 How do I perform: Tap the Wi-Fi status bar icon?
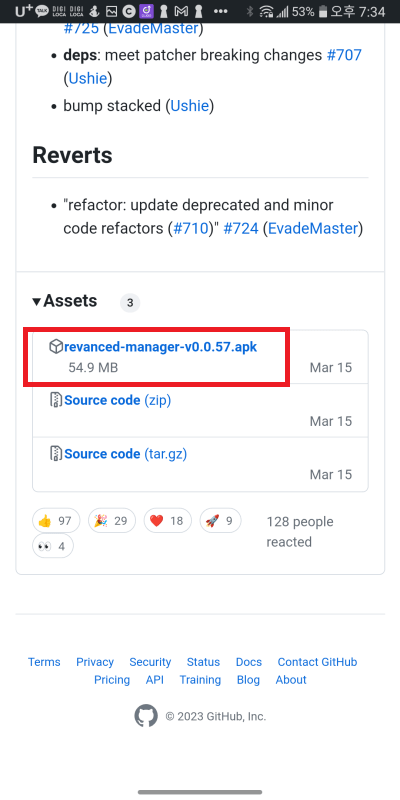click(266, 11)
